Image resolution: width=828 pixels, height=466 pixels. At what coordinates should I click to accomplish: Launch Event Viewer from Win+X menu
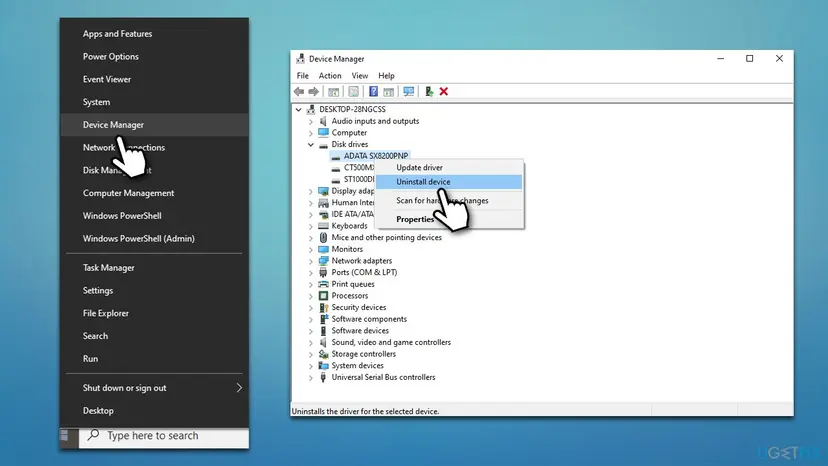coord(154,79)
